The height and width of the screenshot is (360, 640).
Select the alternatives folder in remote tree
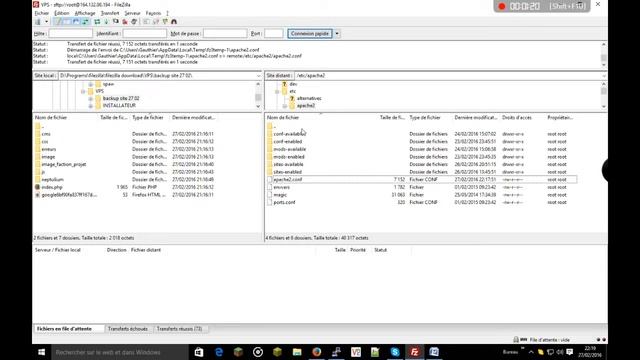(309, 98)
